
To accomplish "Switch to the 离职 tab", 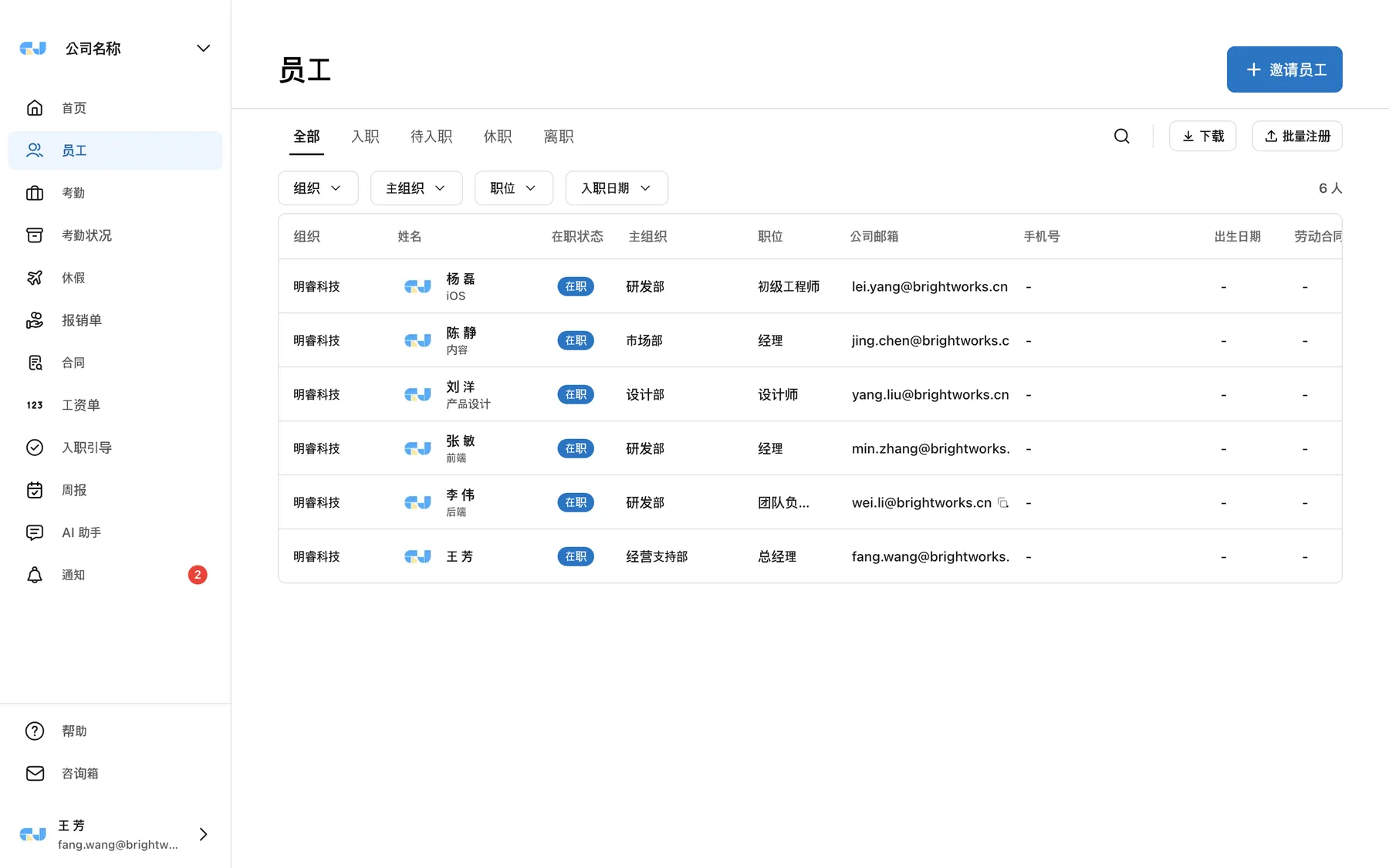I will 559,137.
